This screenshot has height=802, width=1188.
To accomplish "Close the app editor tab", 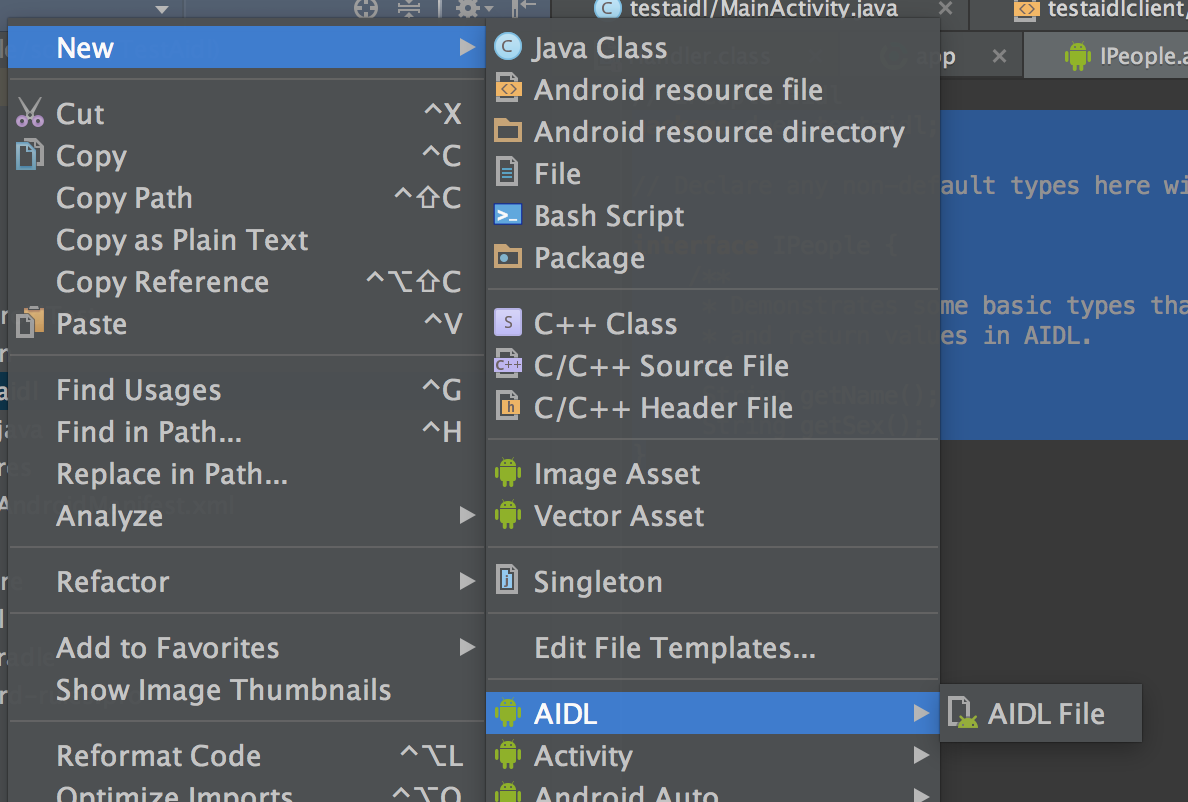I will tap(999, 56).
